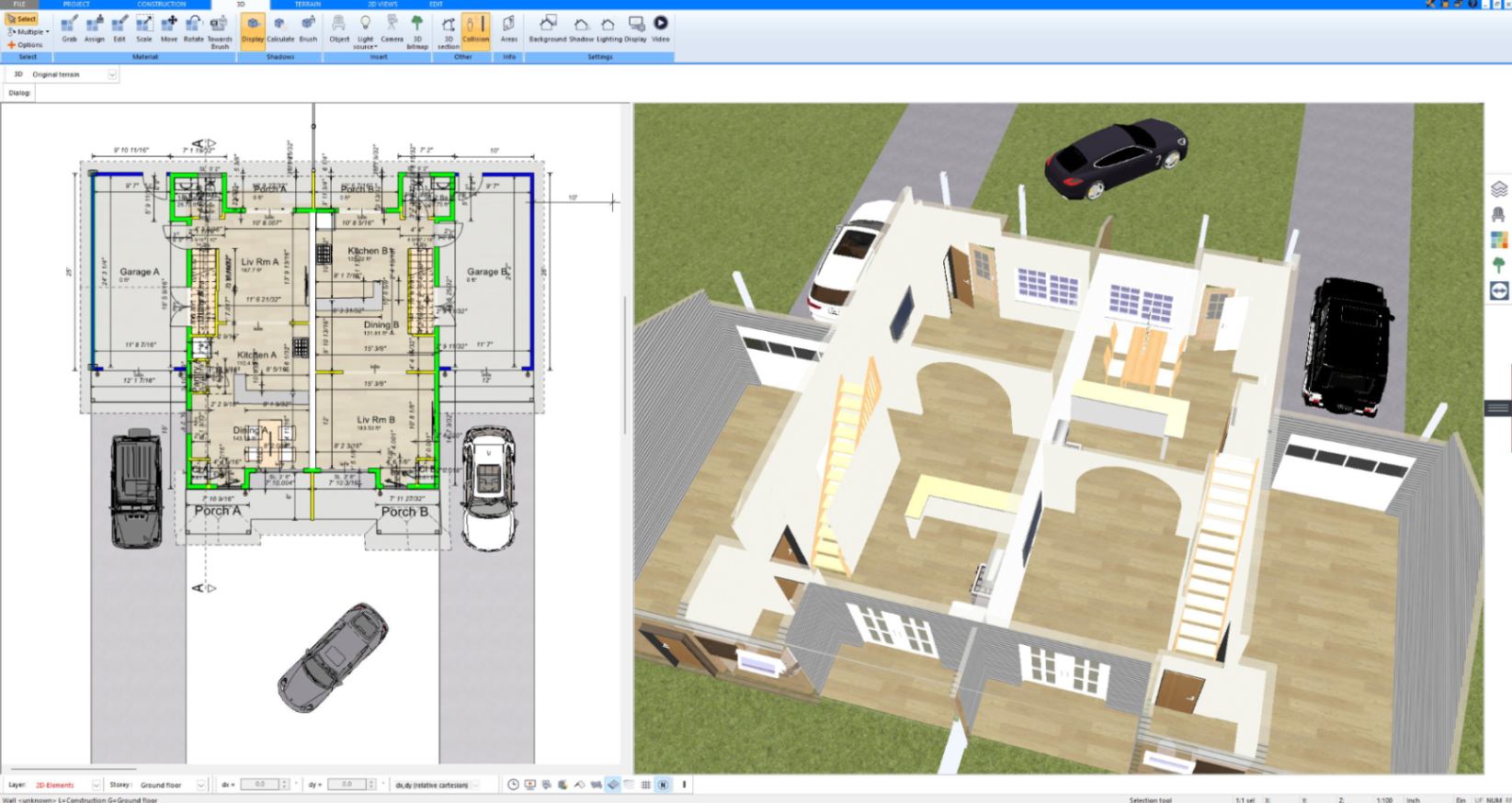Click the dx value input field

[x=259, y=785]
